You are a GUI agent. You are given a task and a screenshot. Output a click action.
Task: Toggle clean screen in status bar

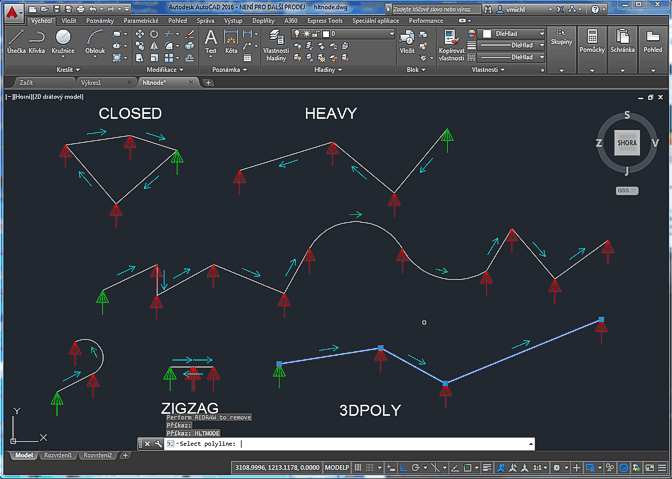(650, 467)
